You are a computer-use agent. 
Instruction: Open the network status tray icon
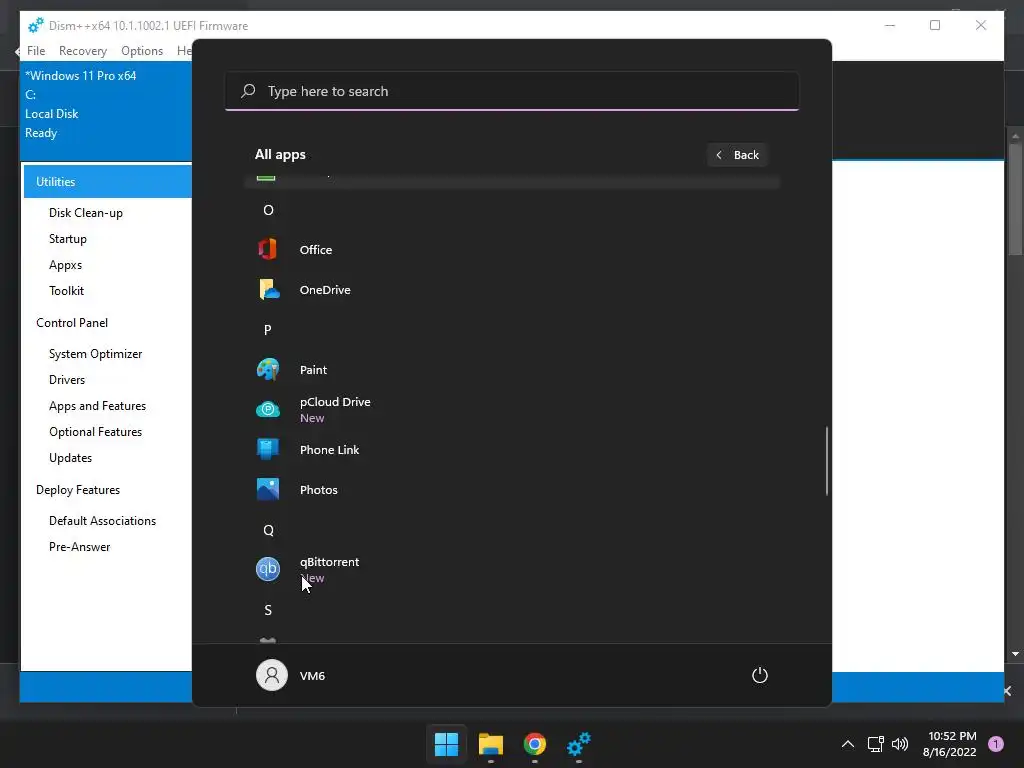pyautogui.click(x=875, y=744)
